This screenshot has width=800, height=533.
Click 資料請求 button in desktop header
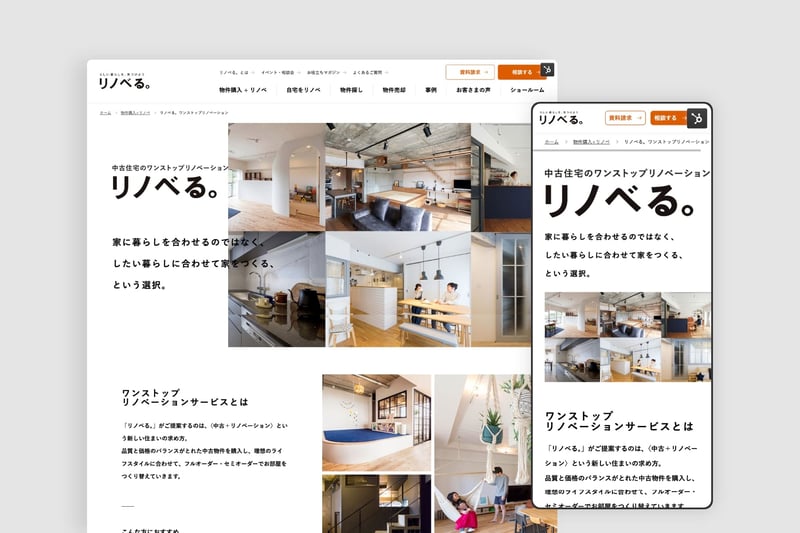tap(470, 72)
